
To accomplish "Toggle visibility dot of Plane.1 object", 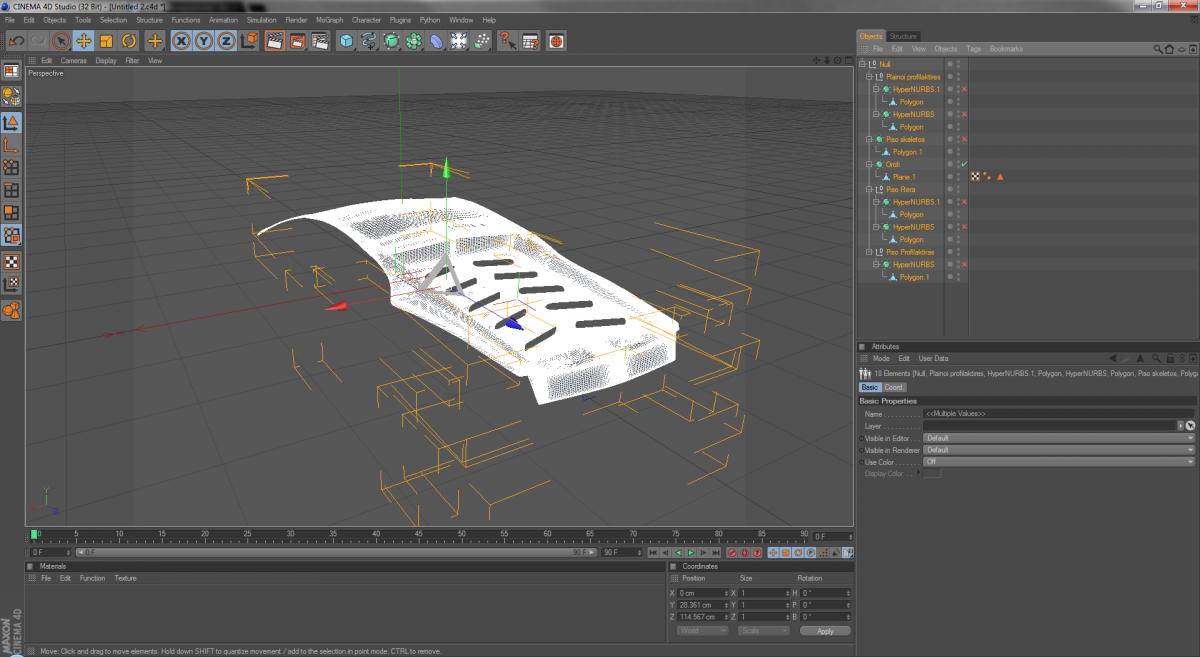I will click(x=950, y=175).
